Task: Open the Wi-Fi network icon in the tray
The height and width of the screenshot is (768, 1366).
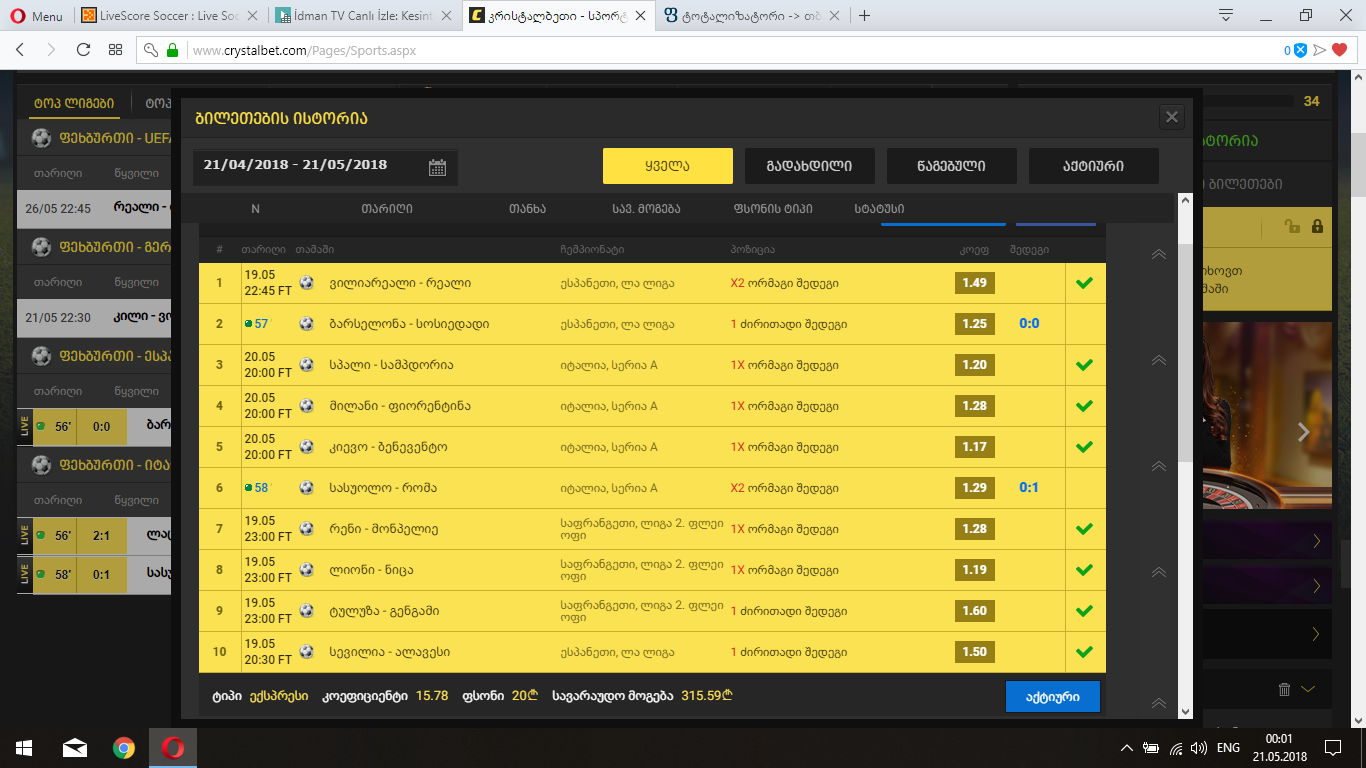Action: pos(1175,748)
